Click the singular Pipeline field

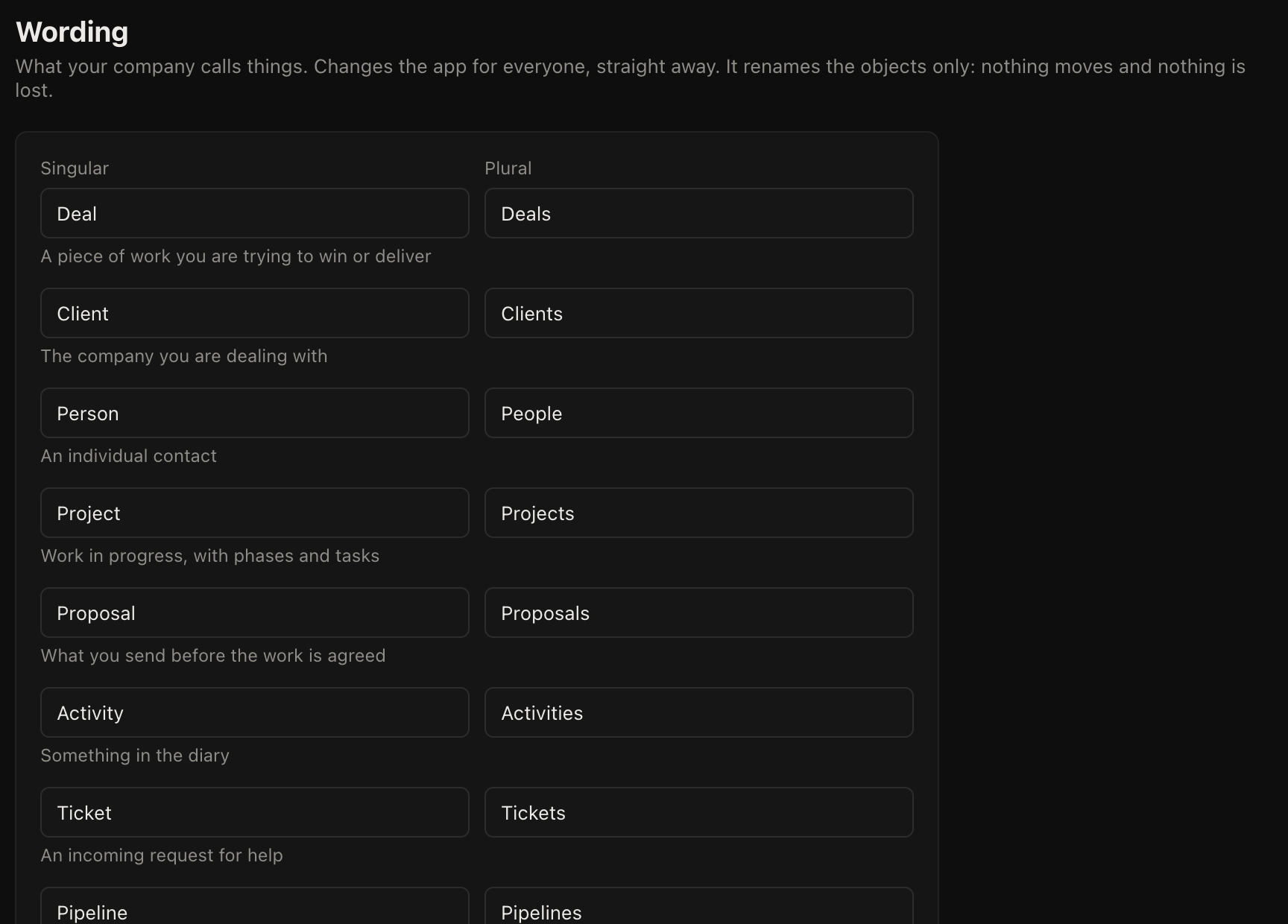point(255,906)
